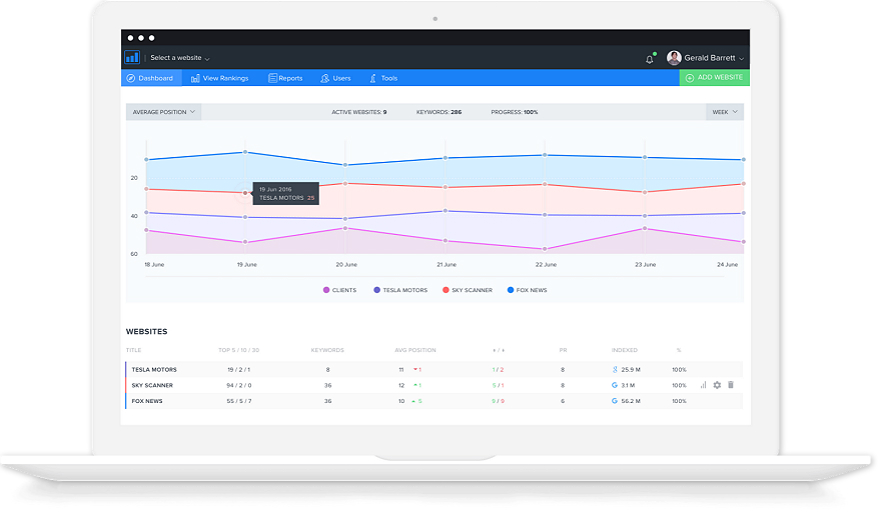Image resolution: width=880 pixels, height=515 pixels.
Task: Click the Fox News blue legend swatch
Action: pos(510,290)
